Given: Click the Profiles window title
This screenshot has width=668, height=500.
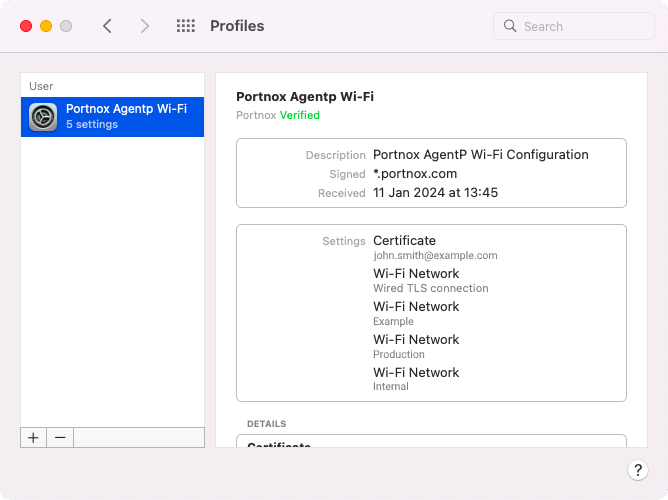Looking at the screenshot, I should coord(237,26).
